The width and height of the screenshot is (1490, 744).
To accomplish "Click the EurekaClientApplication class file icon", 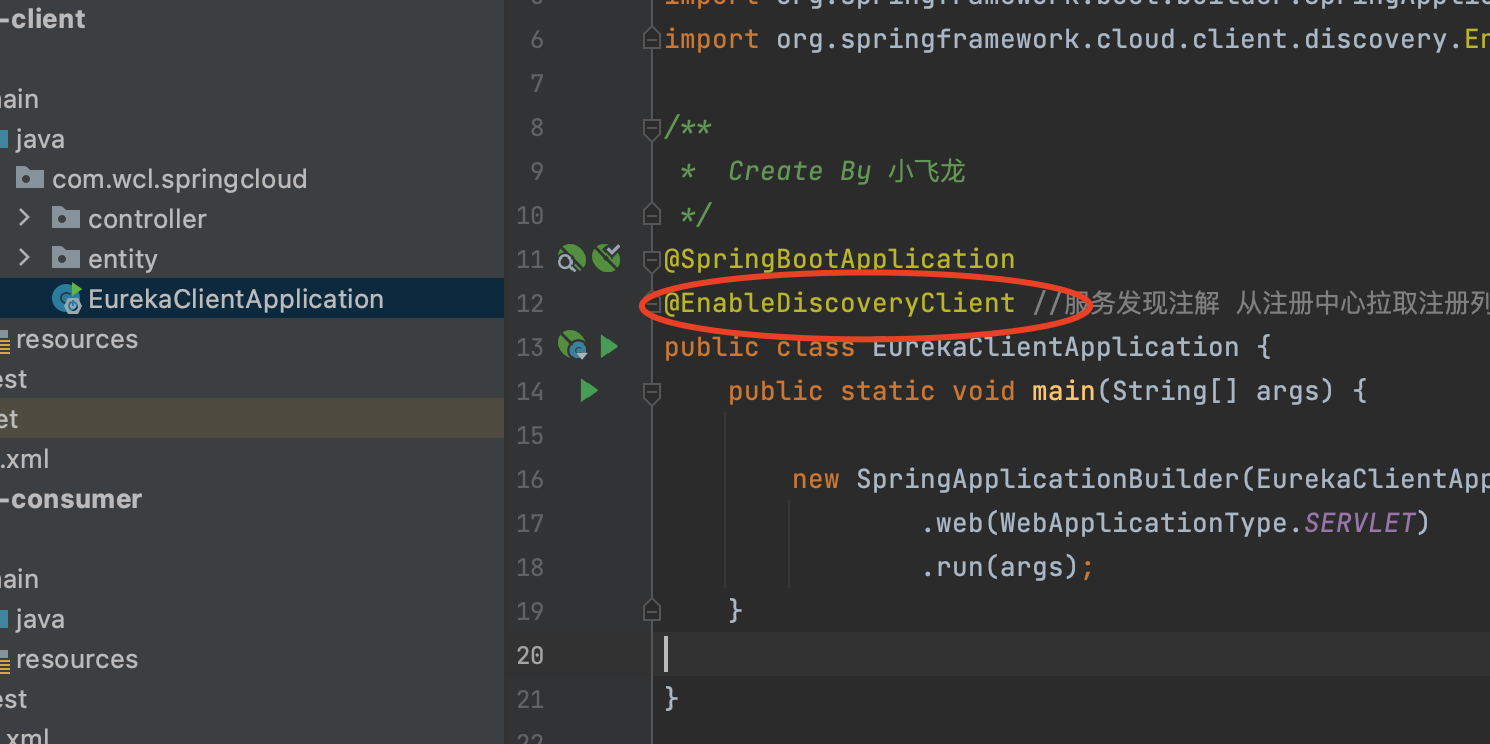I will click(68, 298).
